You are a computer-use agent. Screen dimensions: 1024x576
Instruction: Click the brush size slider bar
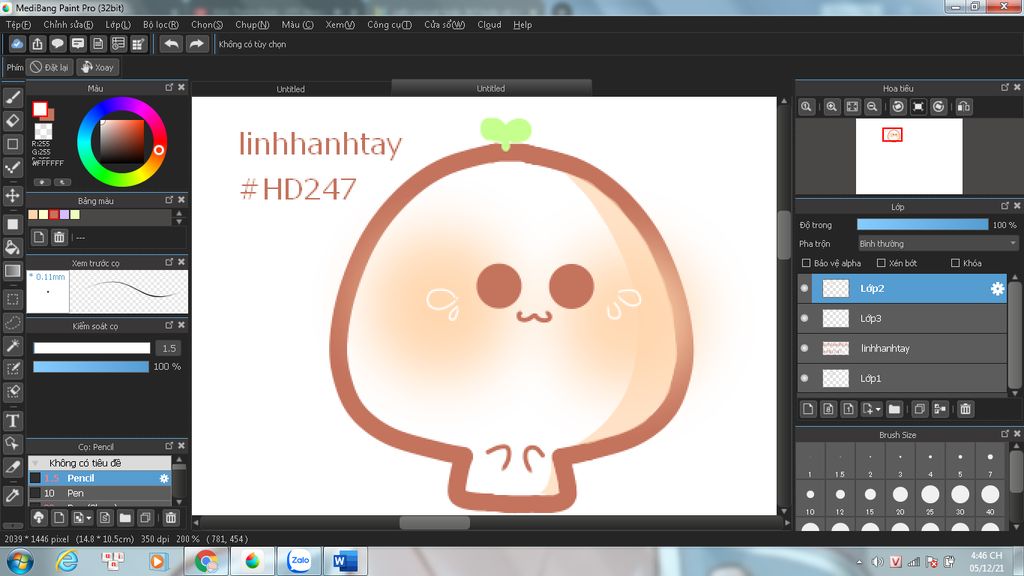coord(91,348)
